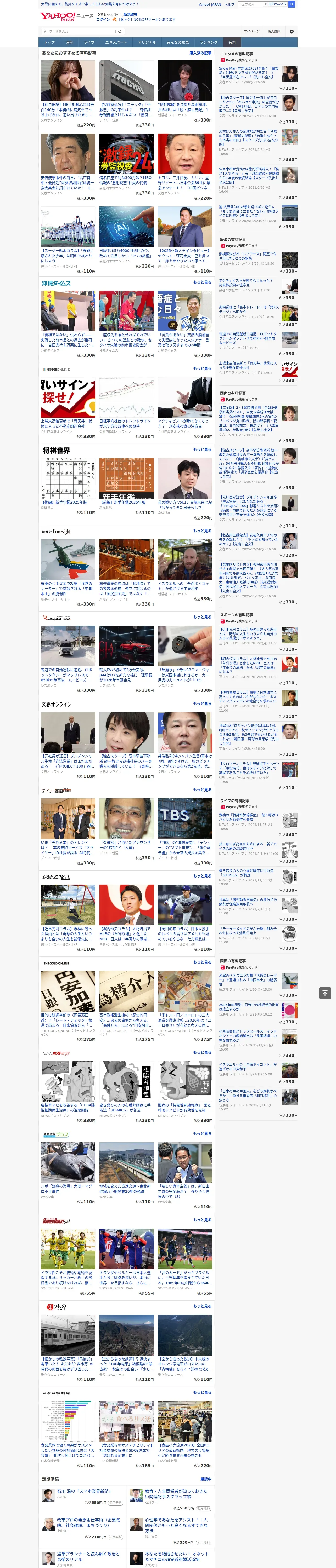Open the shogi board diagram thumbnail
336x1568 pixels.
coord(68,479)
